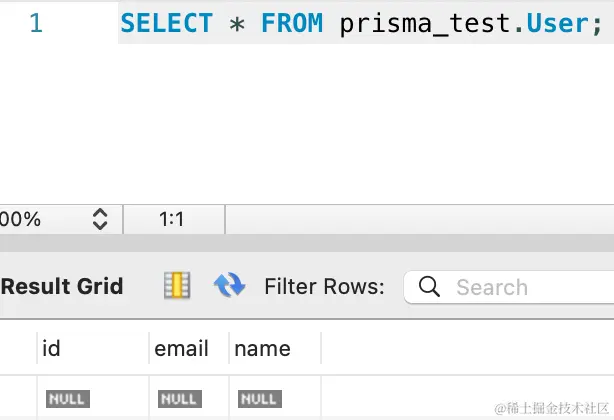Select the row header of the NULL row
614x420 pixels.
point(18,399)
